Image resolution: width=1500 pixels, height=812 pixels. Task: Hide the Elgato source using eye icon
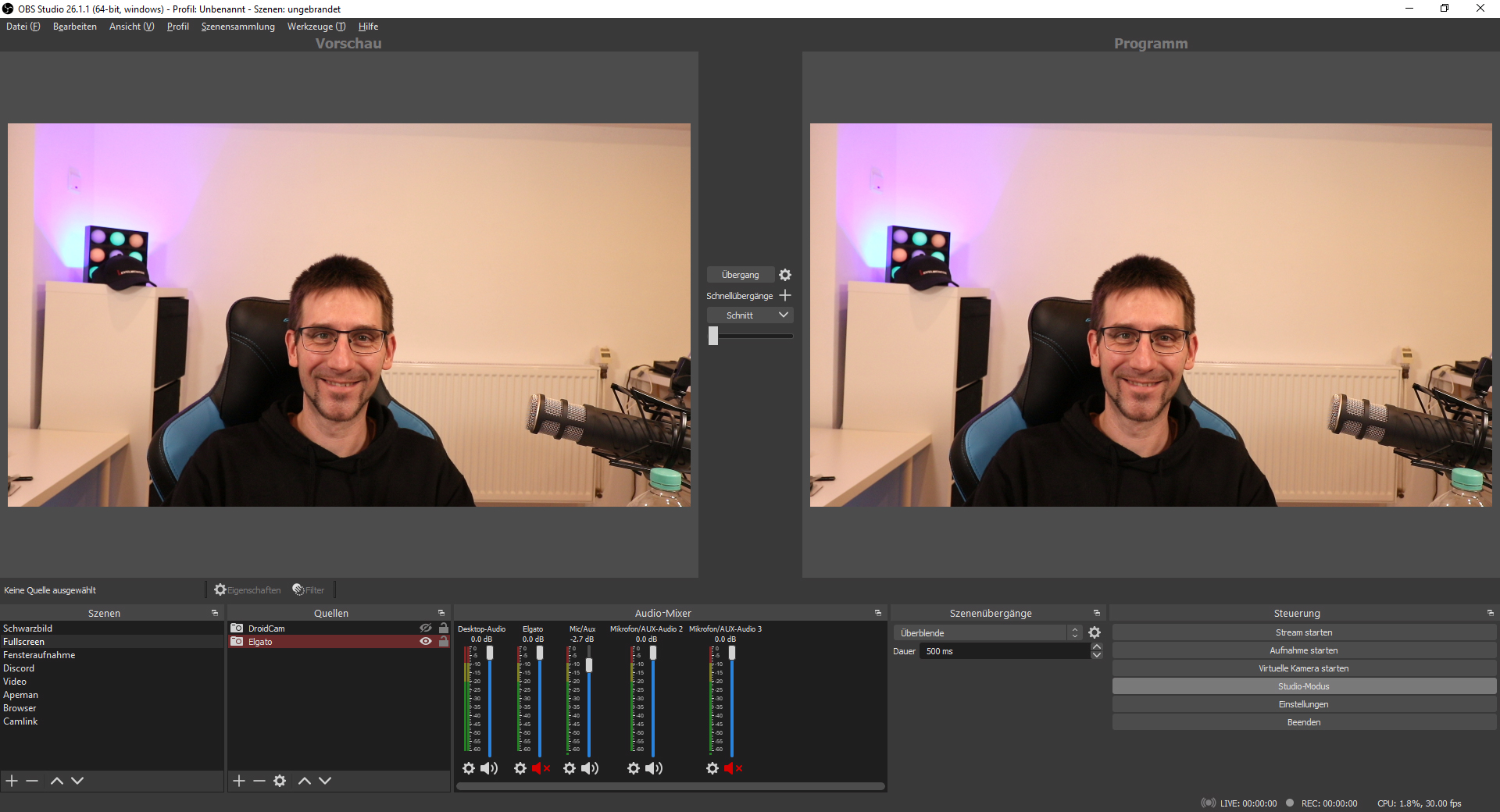point(425,641)
